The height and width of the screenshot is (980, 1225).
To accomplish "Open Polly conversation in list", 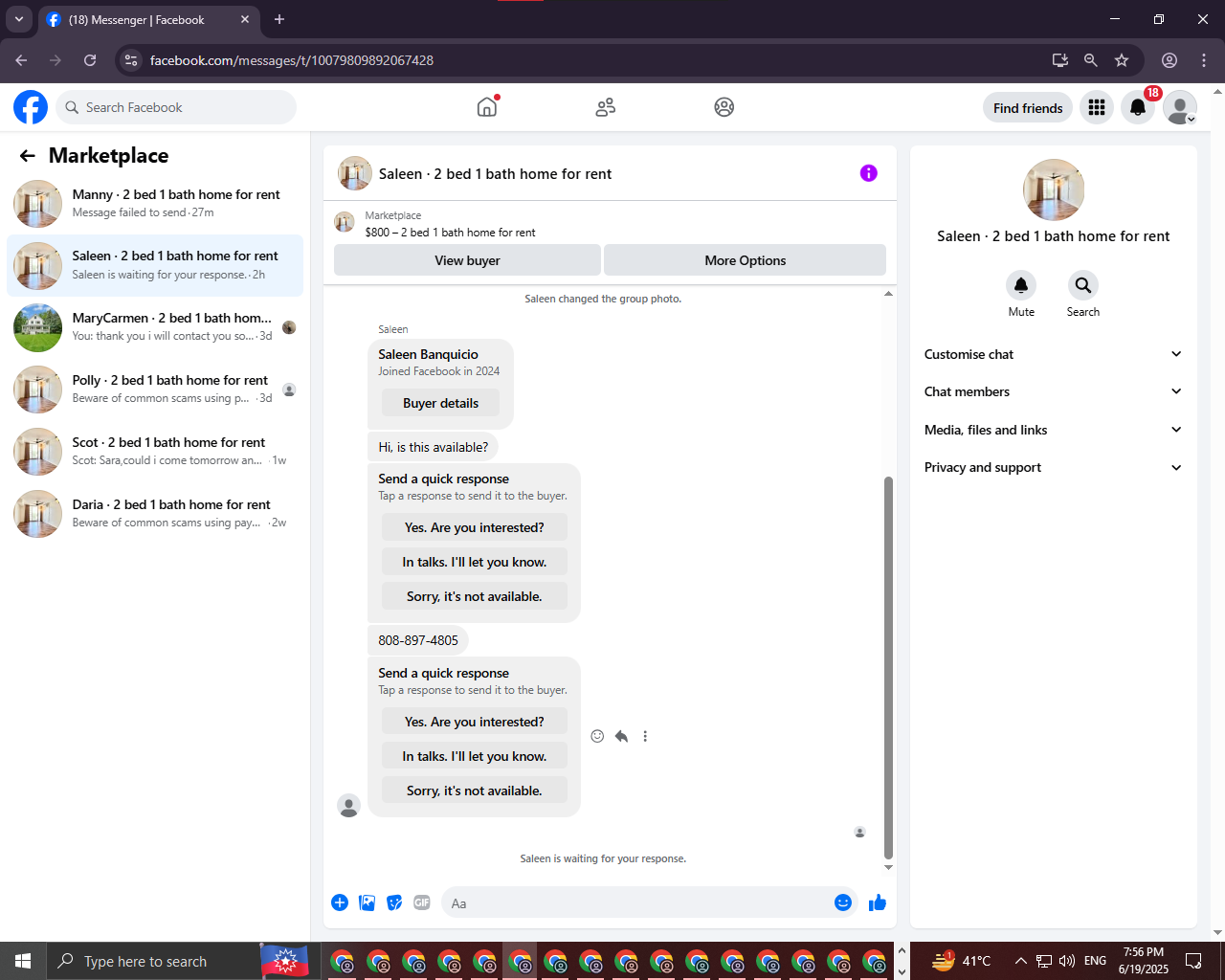I will (x=155, y=390).
